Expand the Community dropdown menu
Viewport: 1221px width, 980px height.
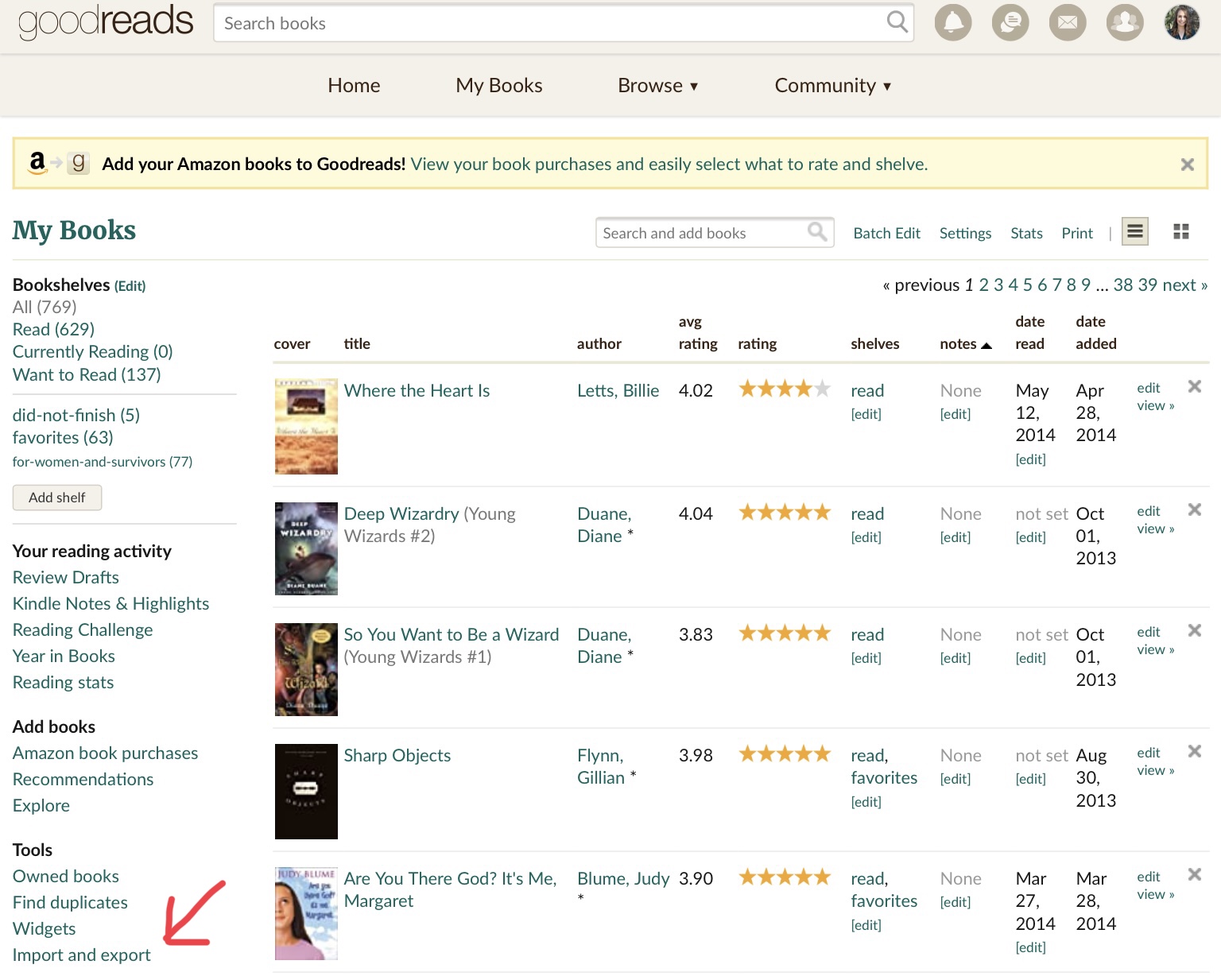pos(833,85)
